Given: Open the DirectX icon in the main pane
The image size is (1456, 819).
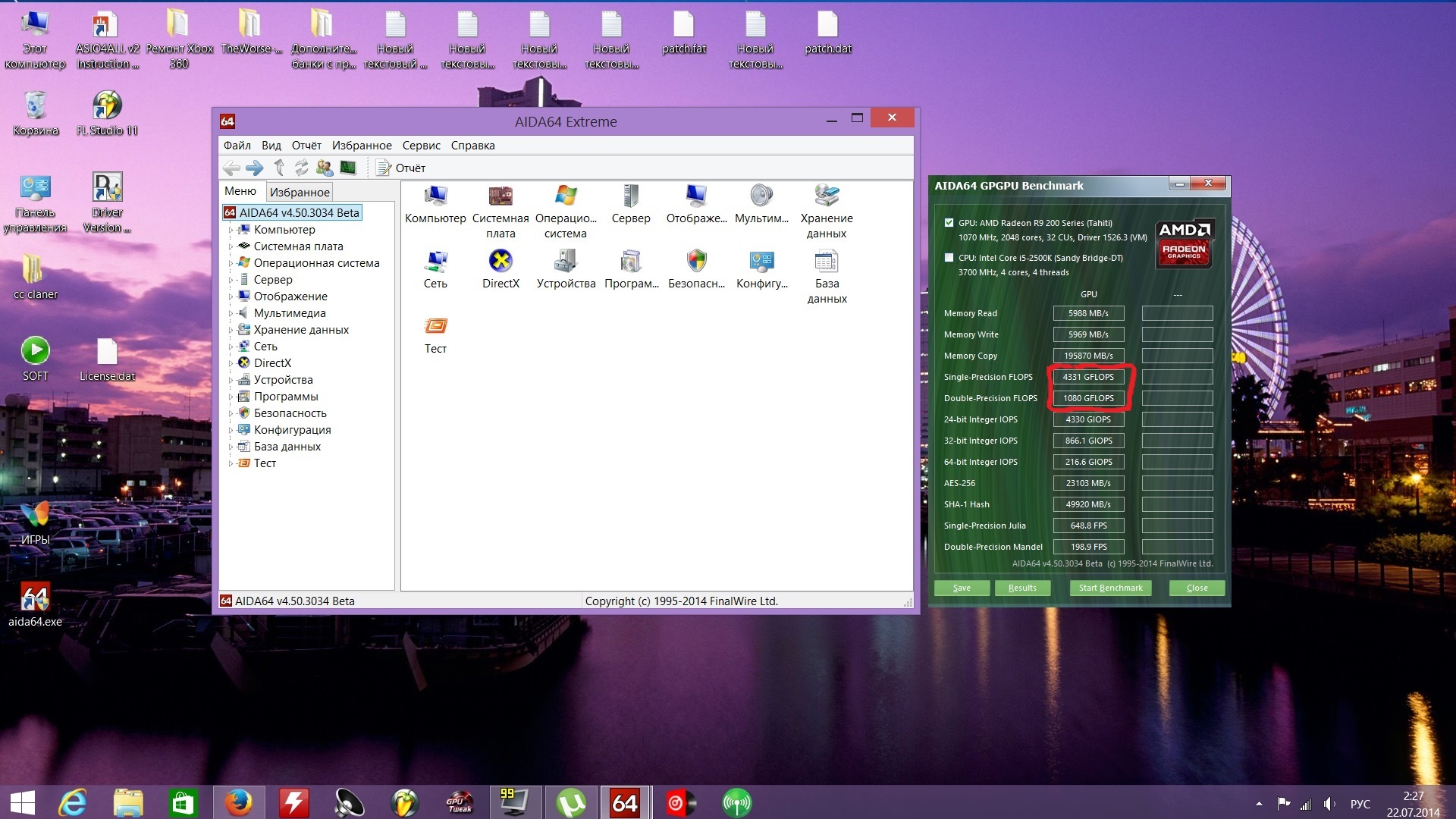Looking at the screenshot, I should coord(500,262).
